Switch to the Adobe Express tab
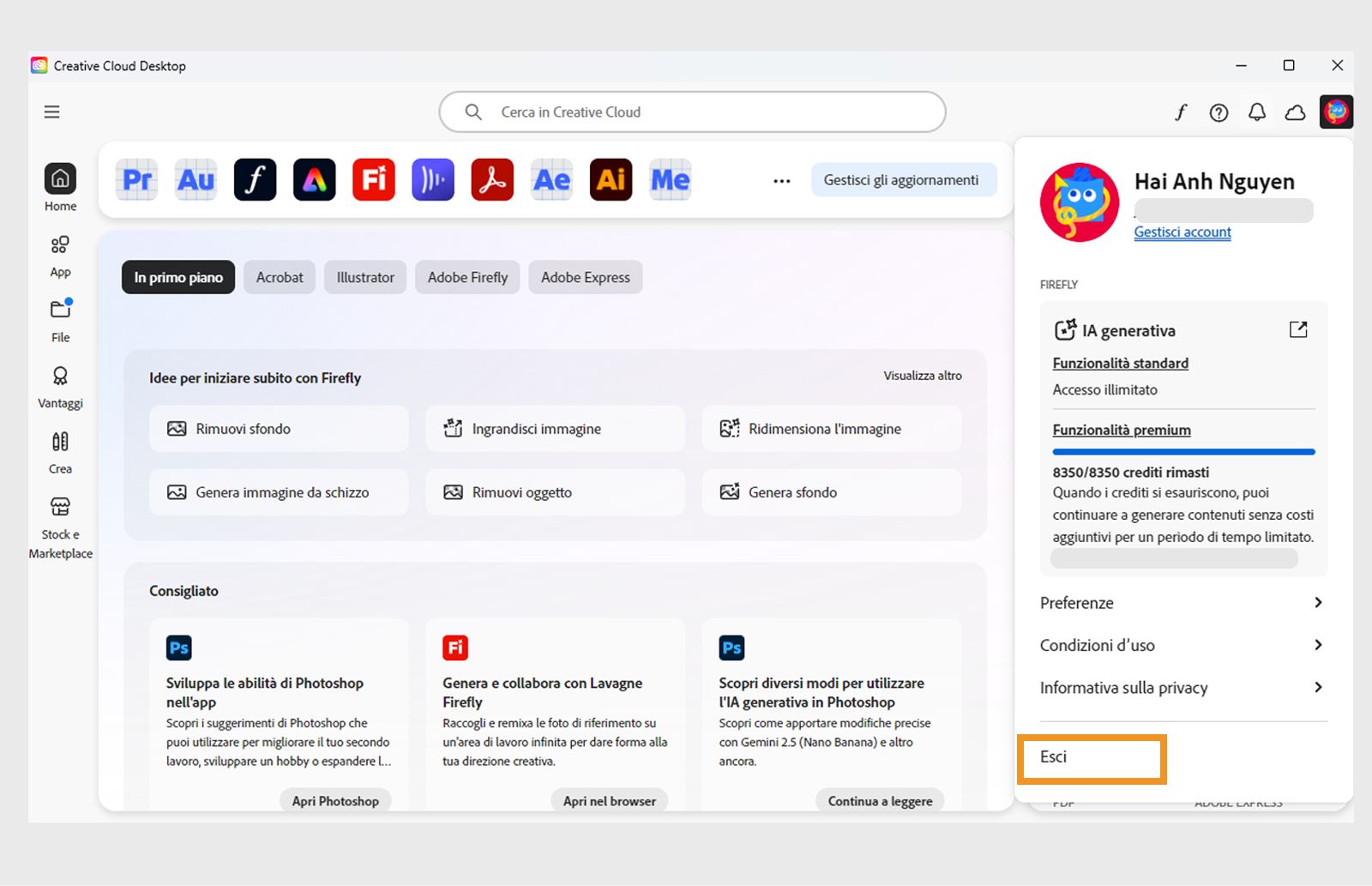 pyautogui.click(x=586, y=277)
